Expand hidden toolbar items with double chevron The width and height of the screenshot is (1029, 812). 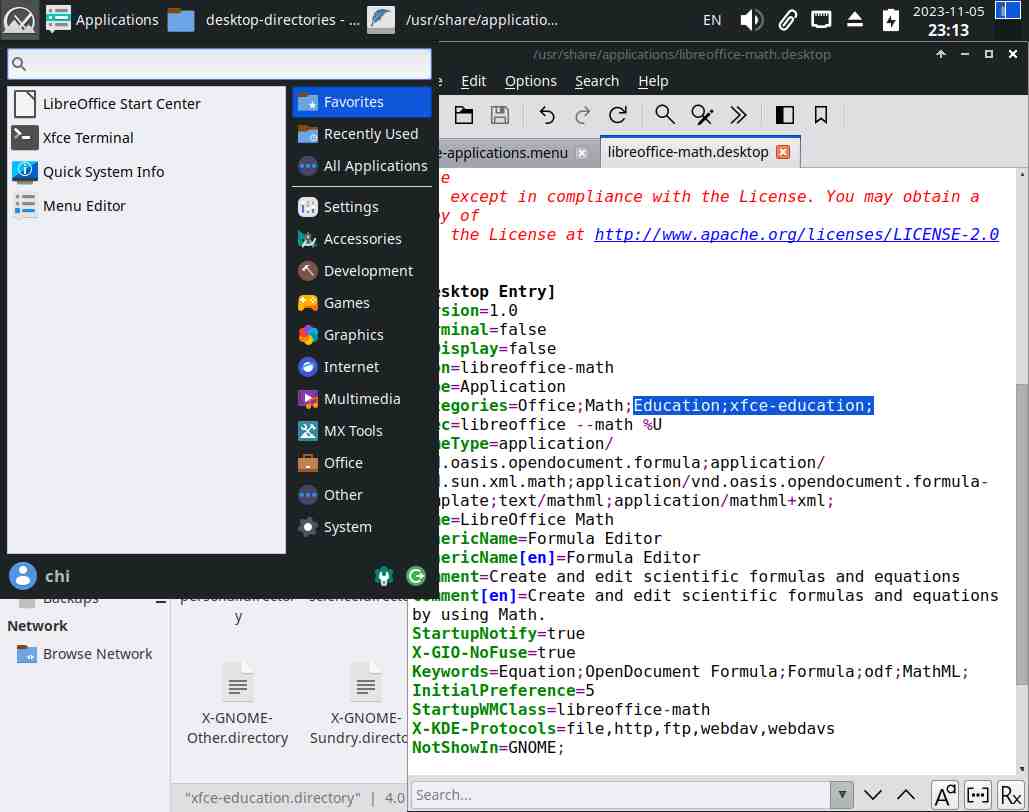pyautogui.click(x=738, y=115)
